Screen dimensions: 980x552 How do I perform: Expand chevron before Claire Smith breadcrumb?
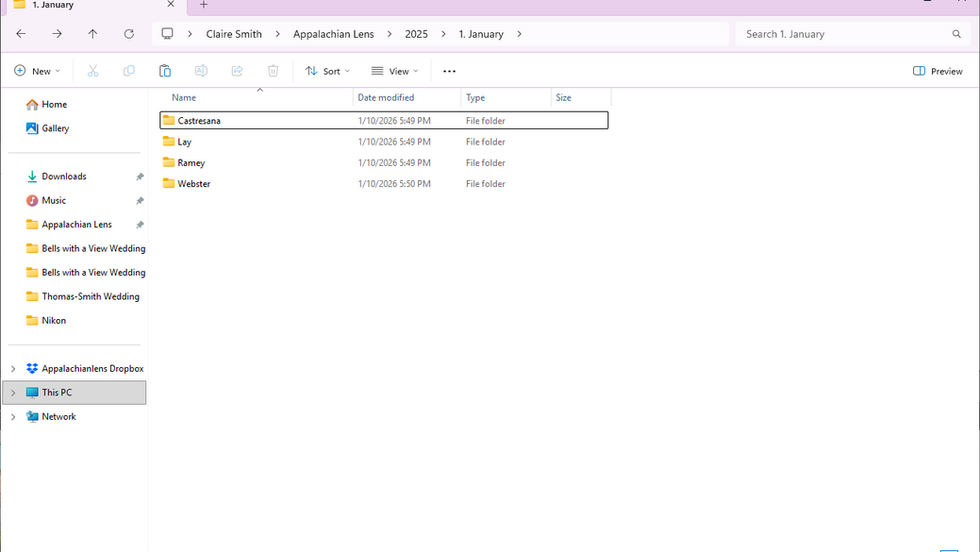click(x=190, y=34)
